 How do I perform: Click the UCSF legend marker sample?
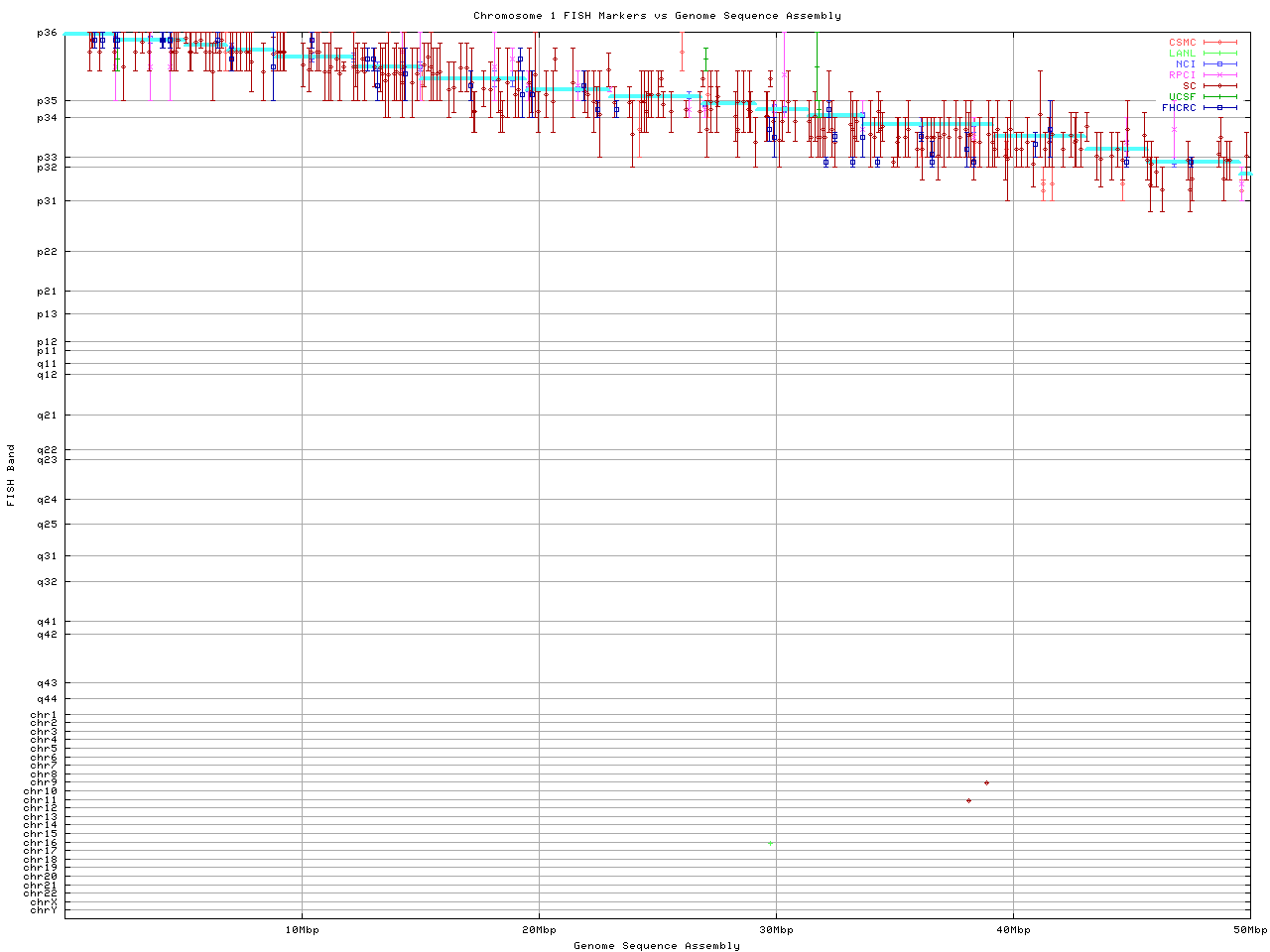tap(1219, 97)
